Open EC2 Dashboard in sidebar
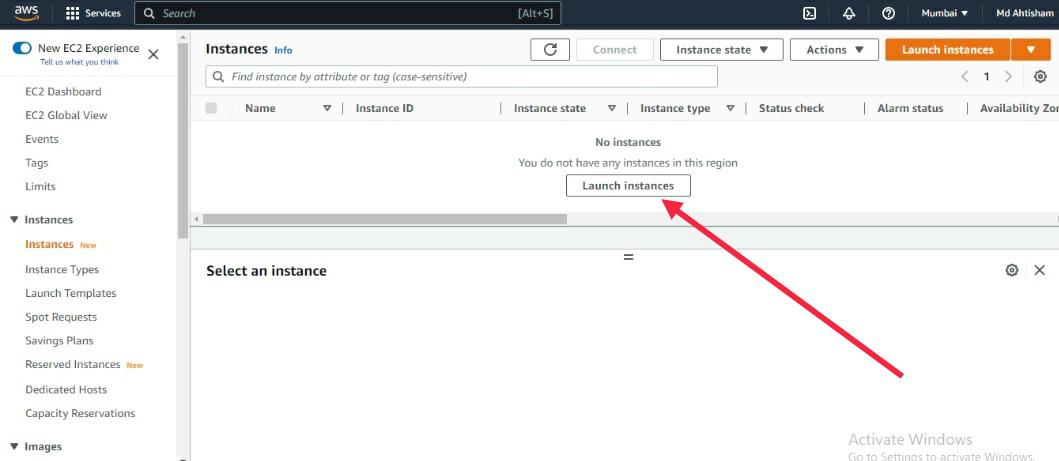This screenshot has width=1059, height=461. point(63,92)
